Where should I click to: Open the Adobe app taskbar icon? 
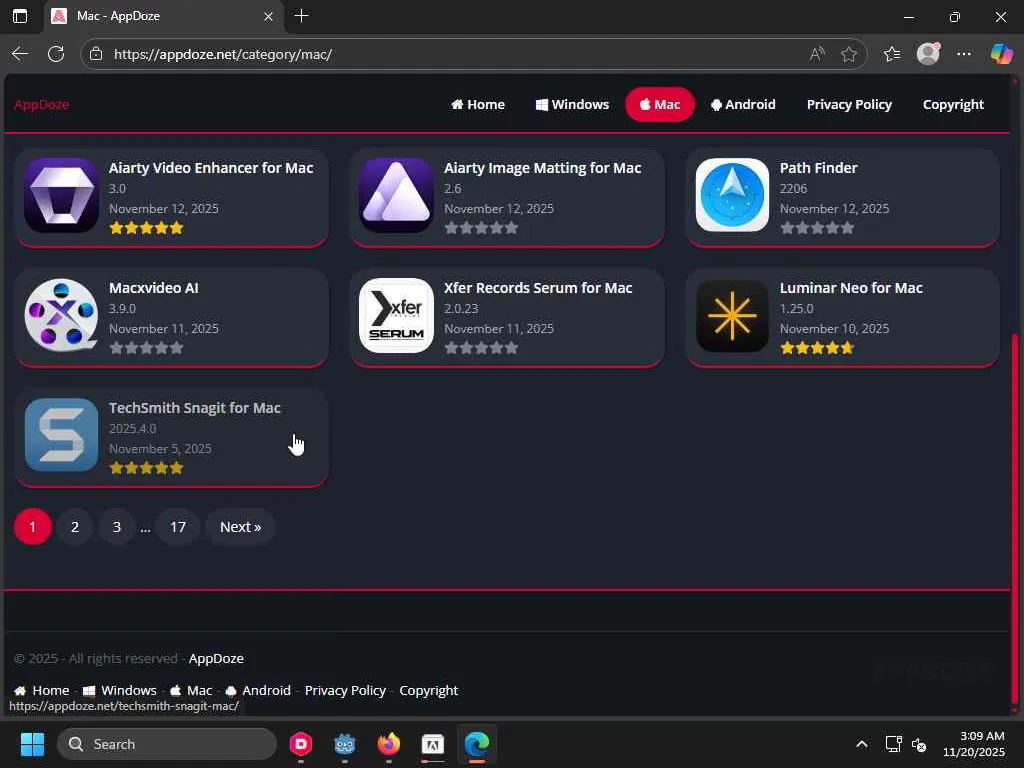pyautogui.click(x=432, y=744)
